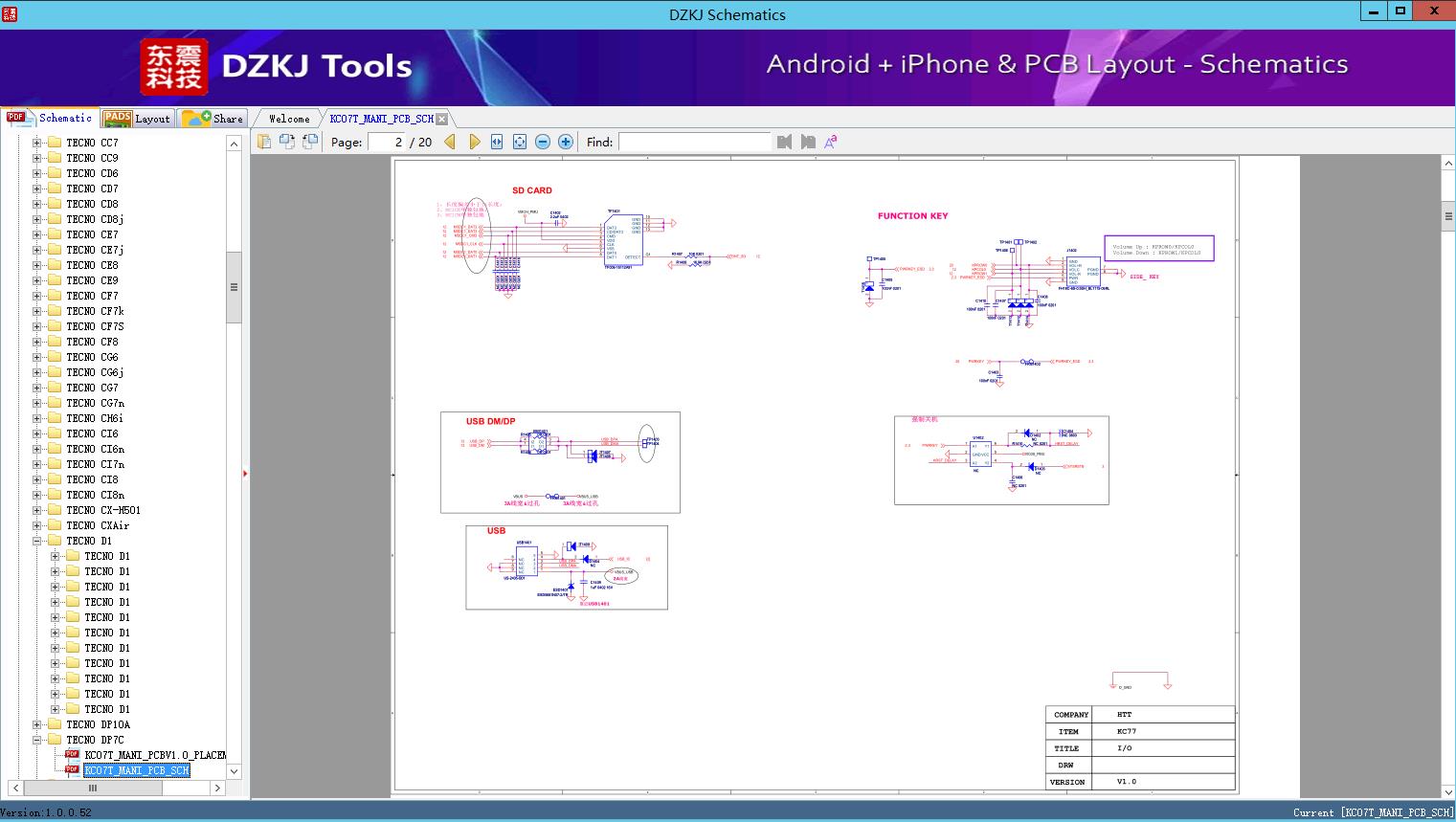The image size is (1456, 822).
Task: Click the rotate page clockwise icon
Action: click(x=287, y=142)
